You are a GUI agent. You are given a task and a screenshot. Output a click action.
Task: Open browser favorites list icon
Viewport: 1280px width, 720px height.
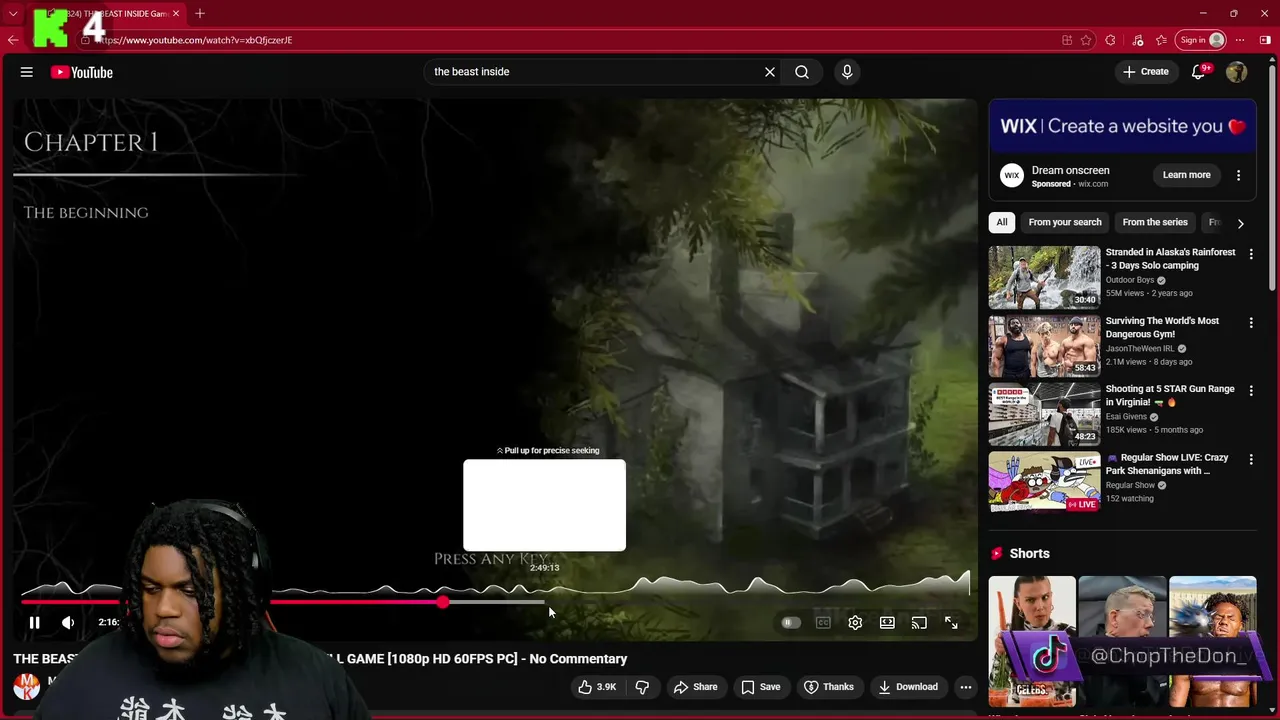1161,40
